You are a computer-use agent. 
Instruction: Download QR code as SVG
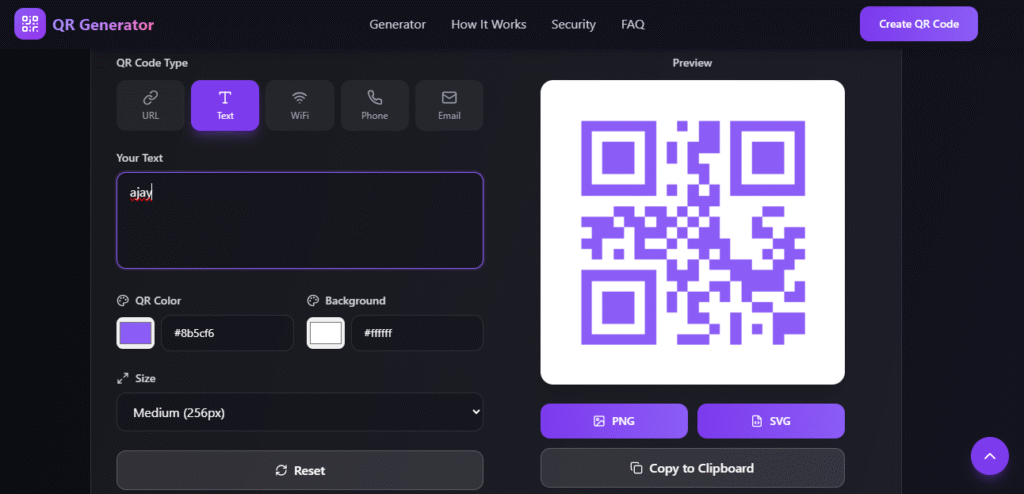pos(771,421)
